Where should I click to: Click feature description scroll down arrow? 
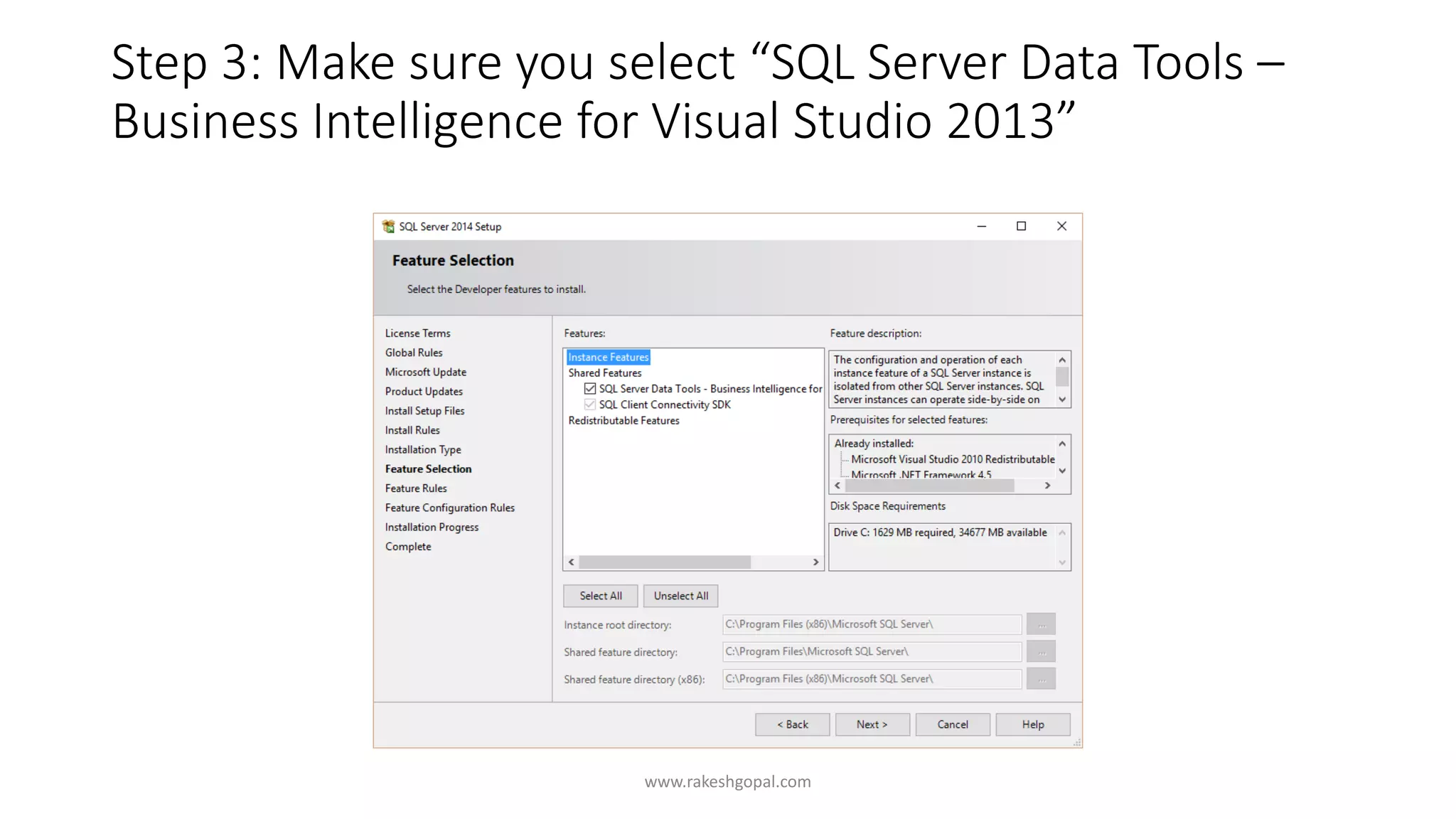(1062, 400)
